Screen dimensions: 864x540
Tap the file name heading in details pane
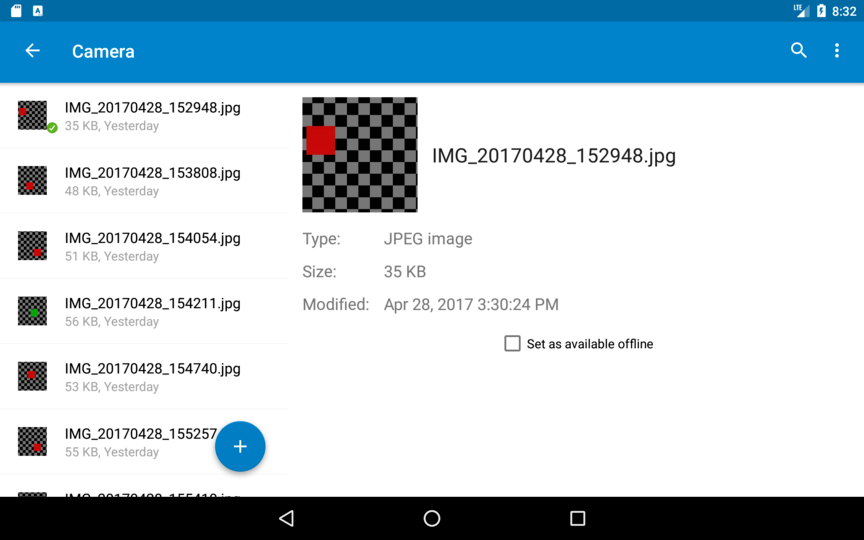coord(554,156)
